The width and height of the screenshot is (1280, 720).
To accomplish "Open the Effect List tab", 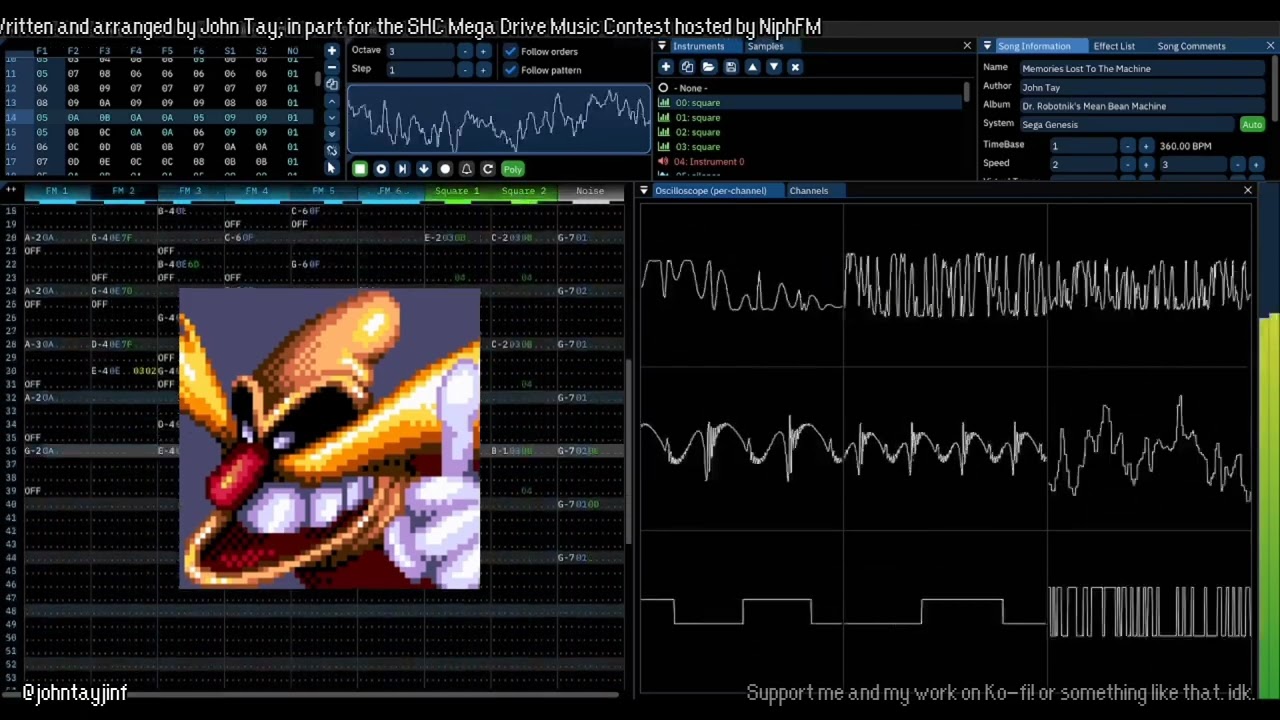I will [1114, 46].
